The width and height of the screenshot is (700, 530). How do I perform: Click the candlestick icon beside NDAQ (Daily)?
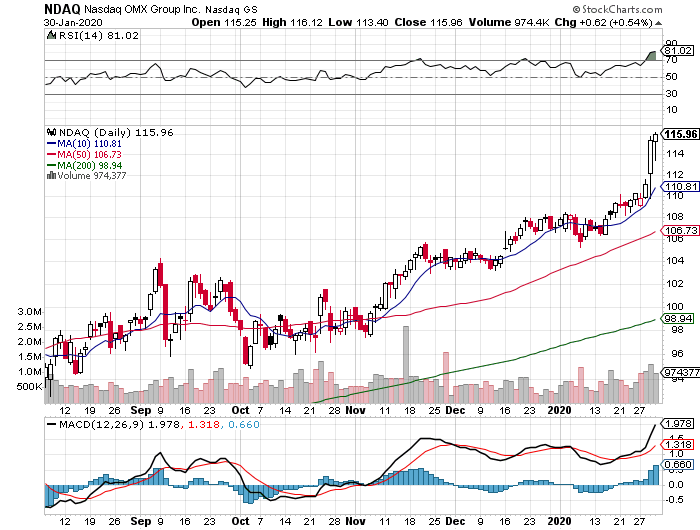pos(50,132)
